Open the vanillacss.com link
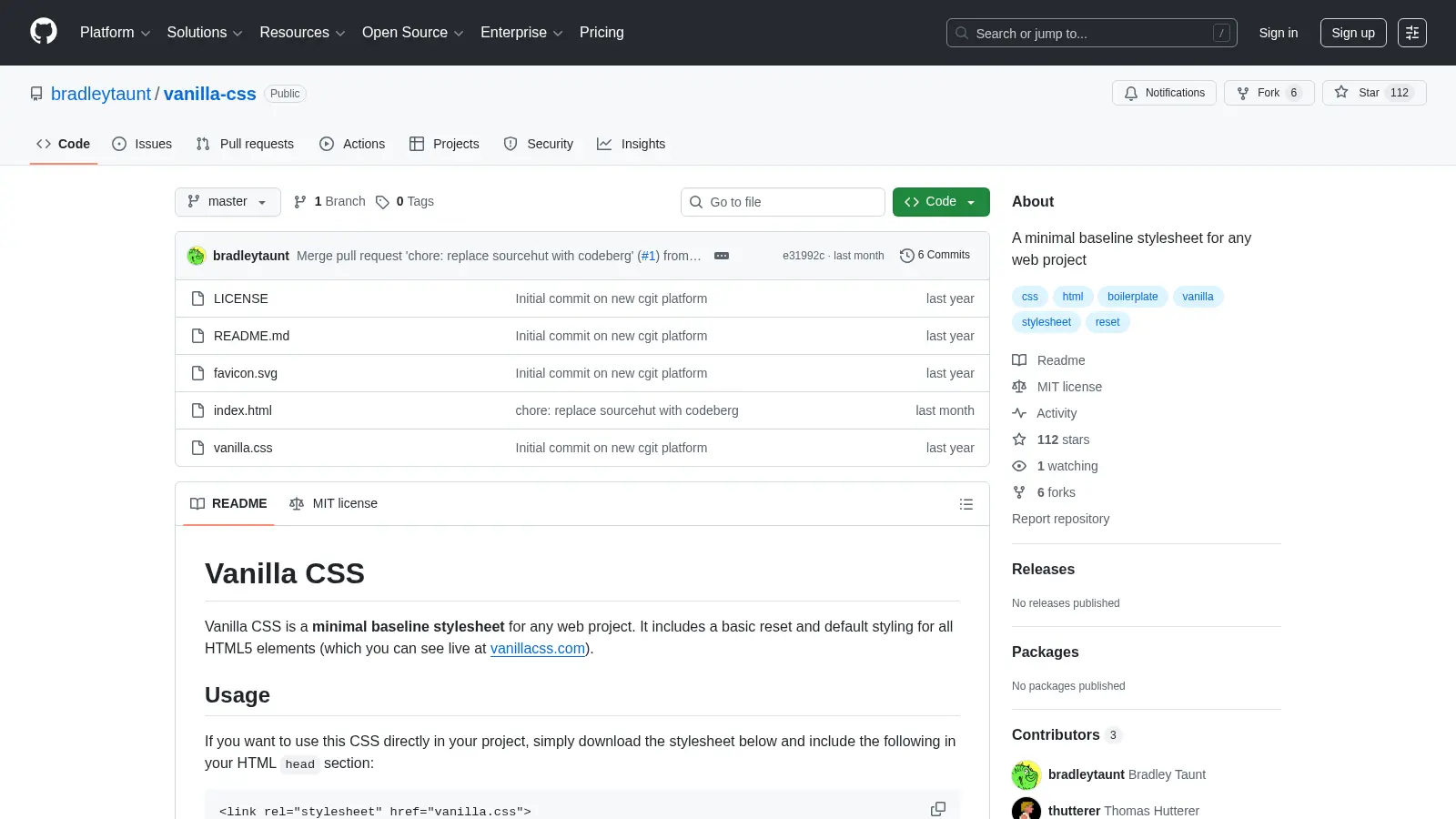 click(538, 649)
